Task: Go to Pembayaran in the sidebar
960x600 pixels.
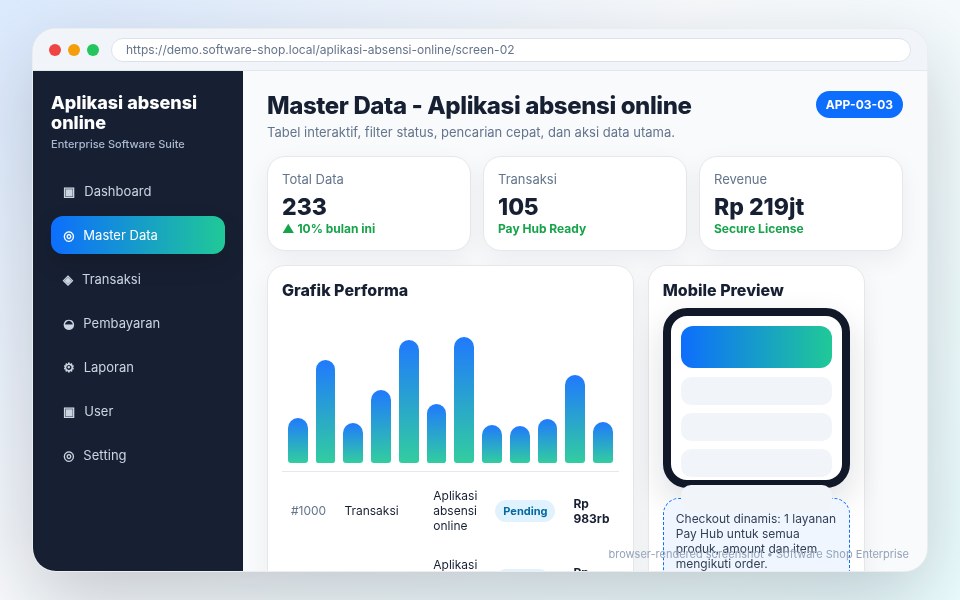Action: pyautogui.click(x=138, y=323)
